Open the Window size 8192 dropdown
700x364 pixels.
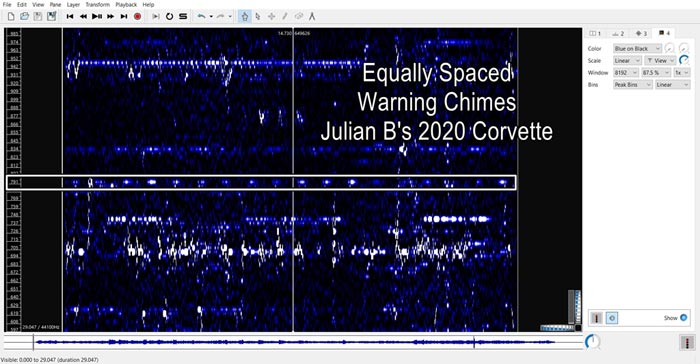click(626, 72)
